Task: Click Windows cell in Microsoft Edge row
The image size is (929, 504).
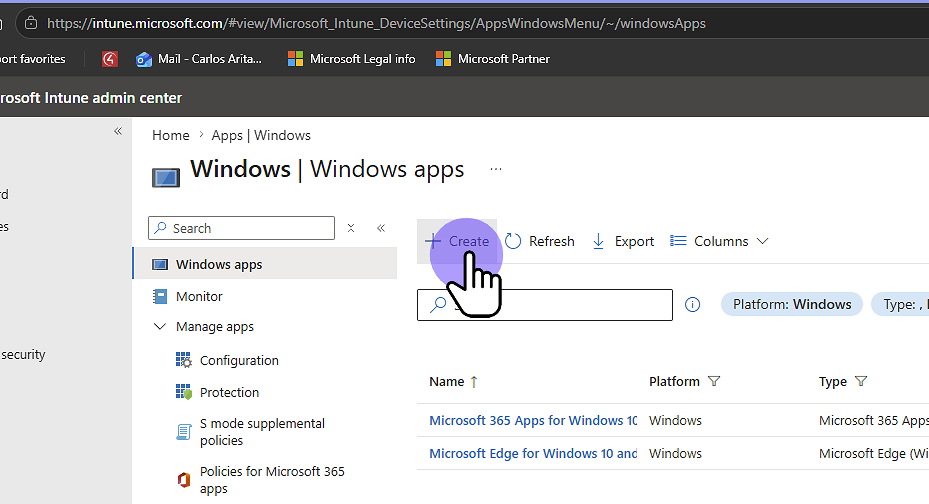Action: click(675, 454)
